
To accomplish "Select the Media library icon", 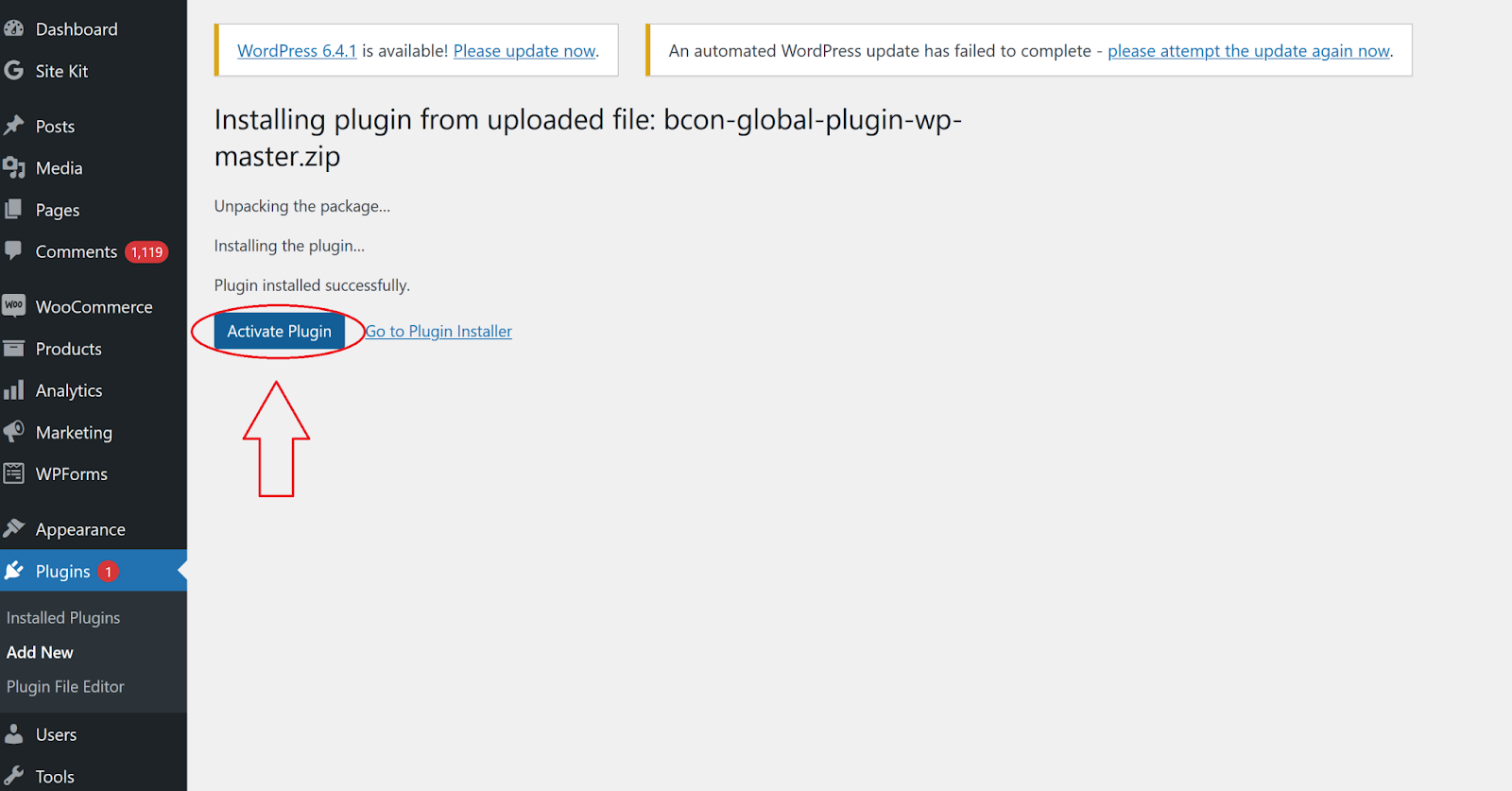I will pos(14,168).
